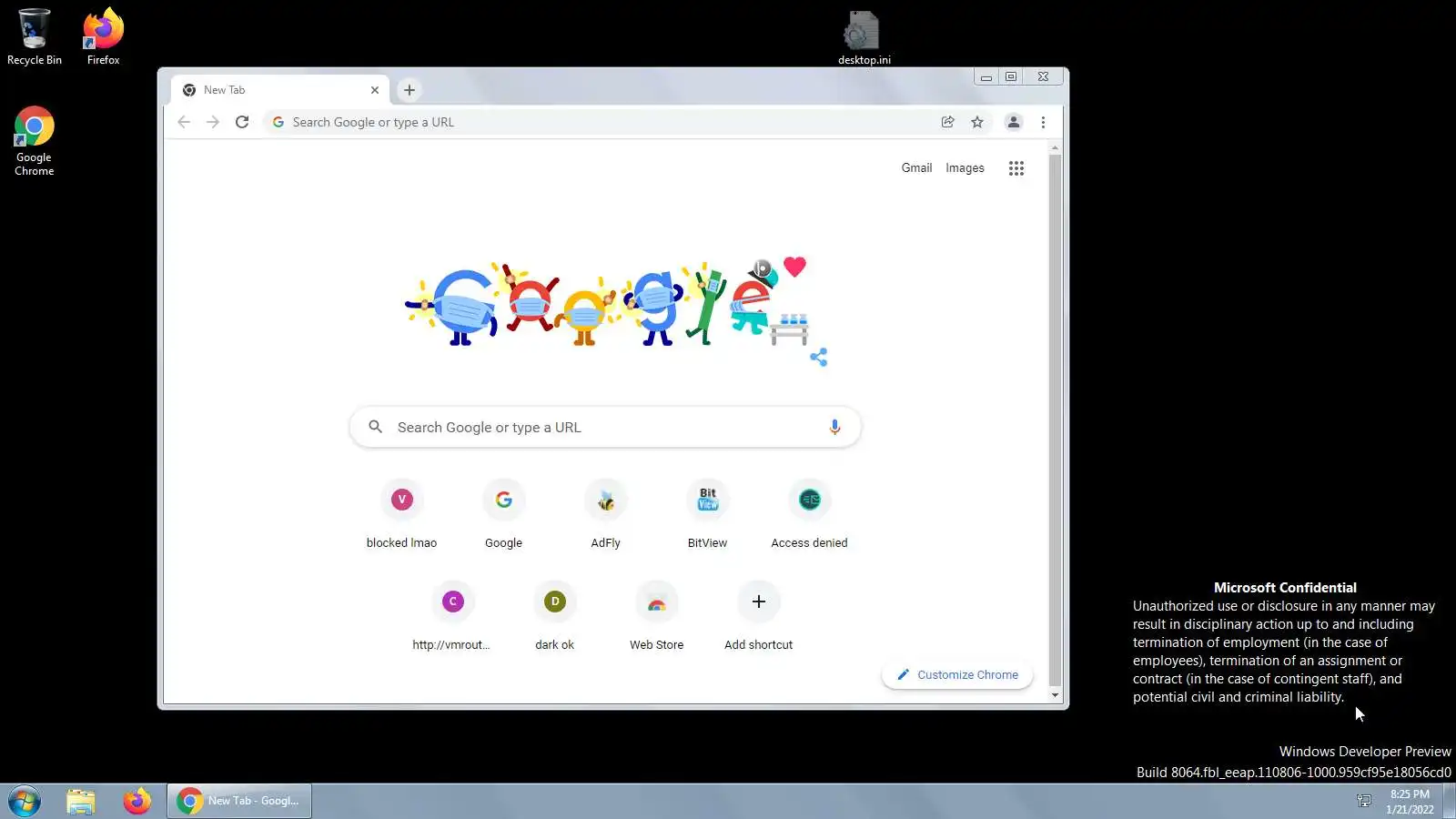Bookmark this tab with the star icon

coord(977,122)
